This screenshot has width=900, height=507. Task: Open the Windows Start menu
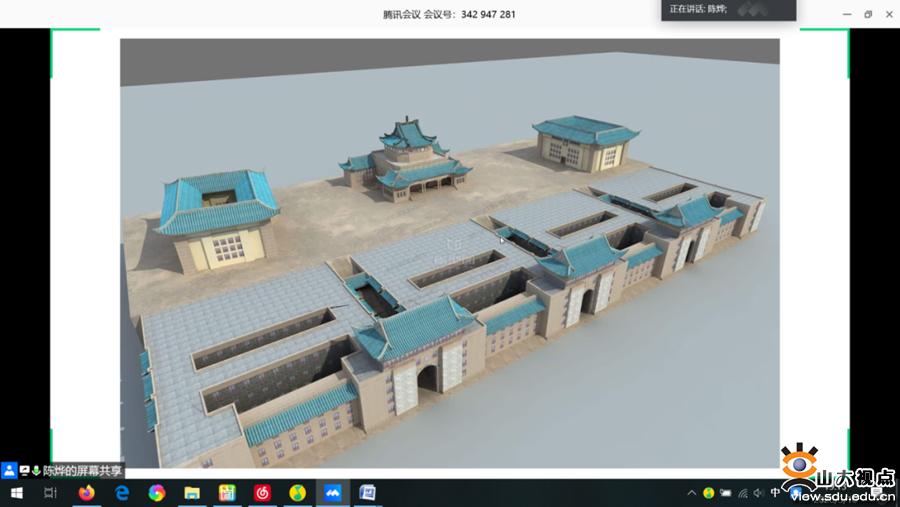tap(15, 493)
